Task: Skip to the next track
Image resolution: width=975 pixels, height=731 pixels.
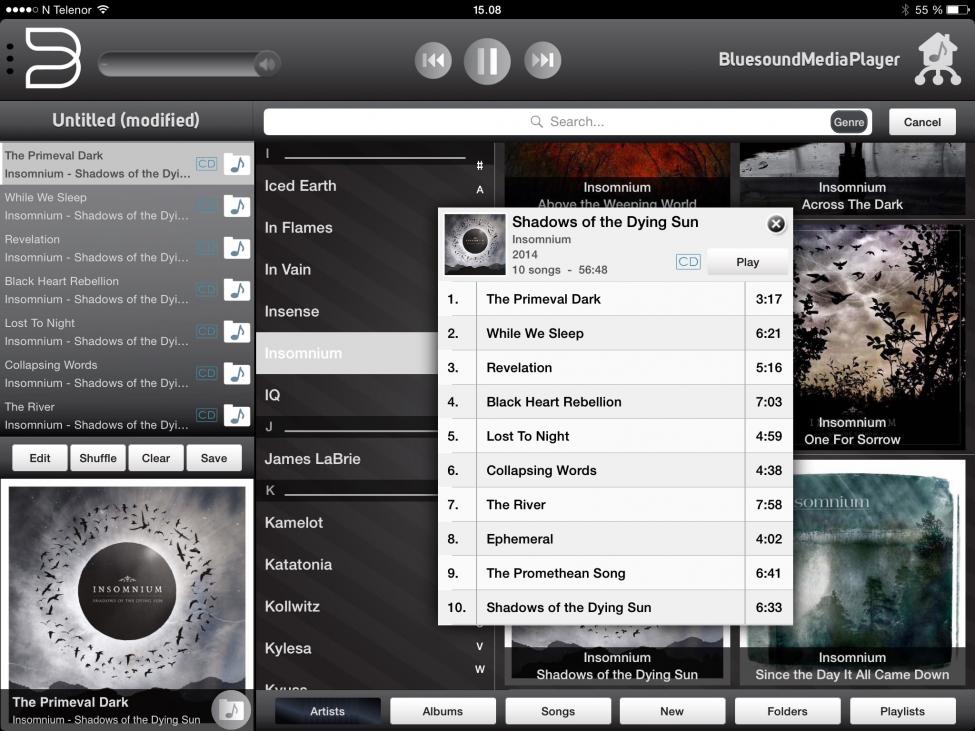Action: 542,60
